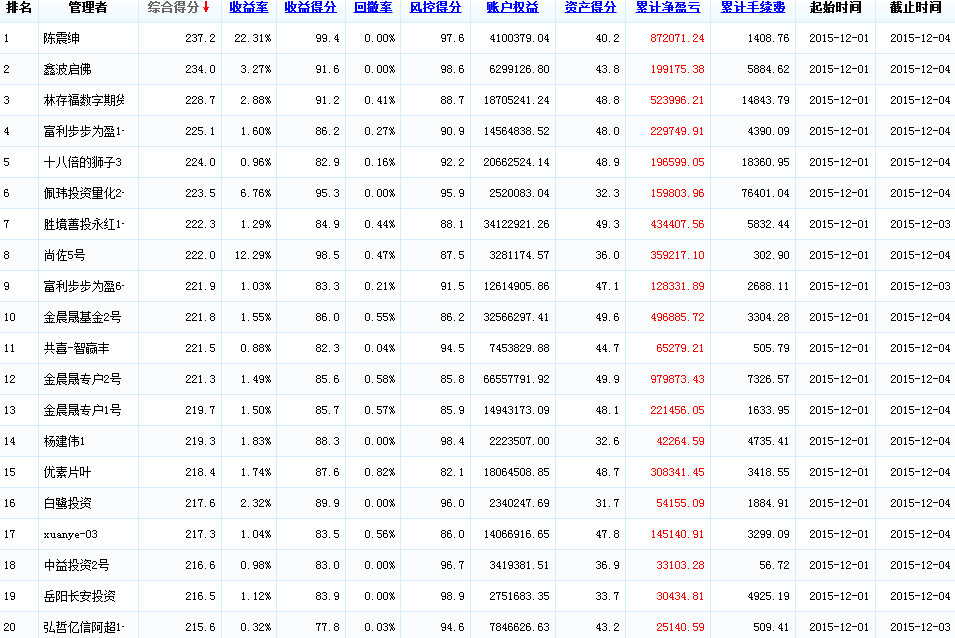The width and height of the screenshot is (955, 638).
Task: Click net profit value 434407.56
Action: tap(677, 225)
